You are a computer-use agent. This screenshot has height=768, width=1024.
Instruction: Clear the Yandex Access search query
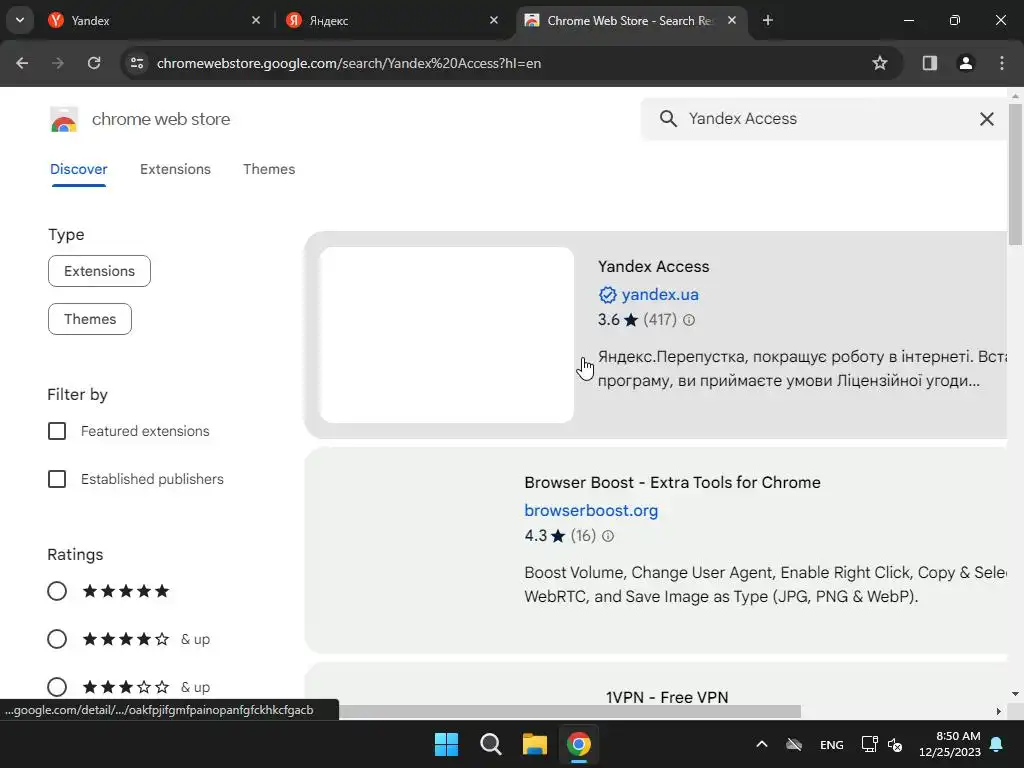pyautogui.click(x=987, y=119)
